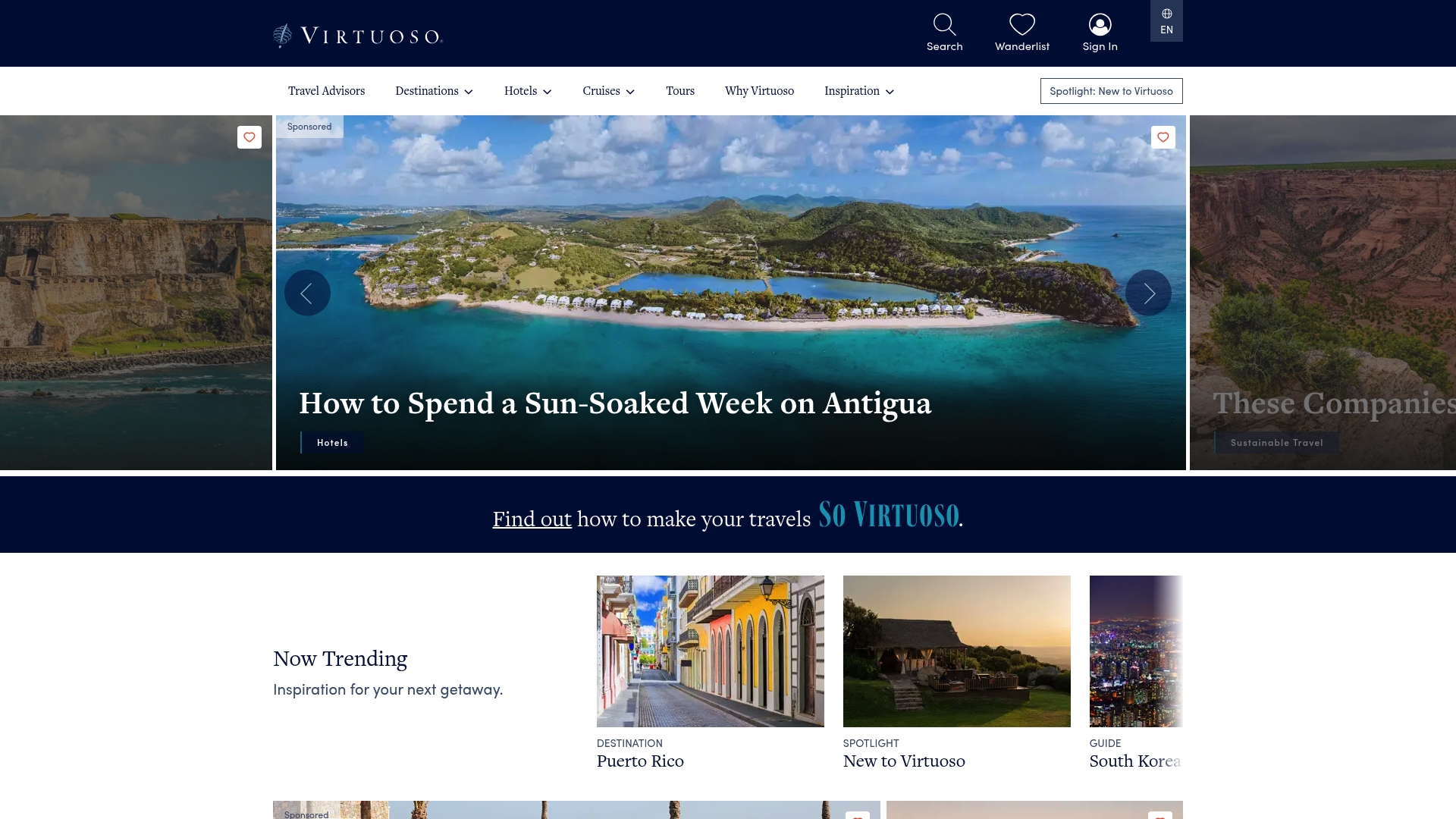Image resolution: width=1456 pixels, height=819 pixels.
Task: Expand the Hotels dropdown menu
Action: coord(528,91)
